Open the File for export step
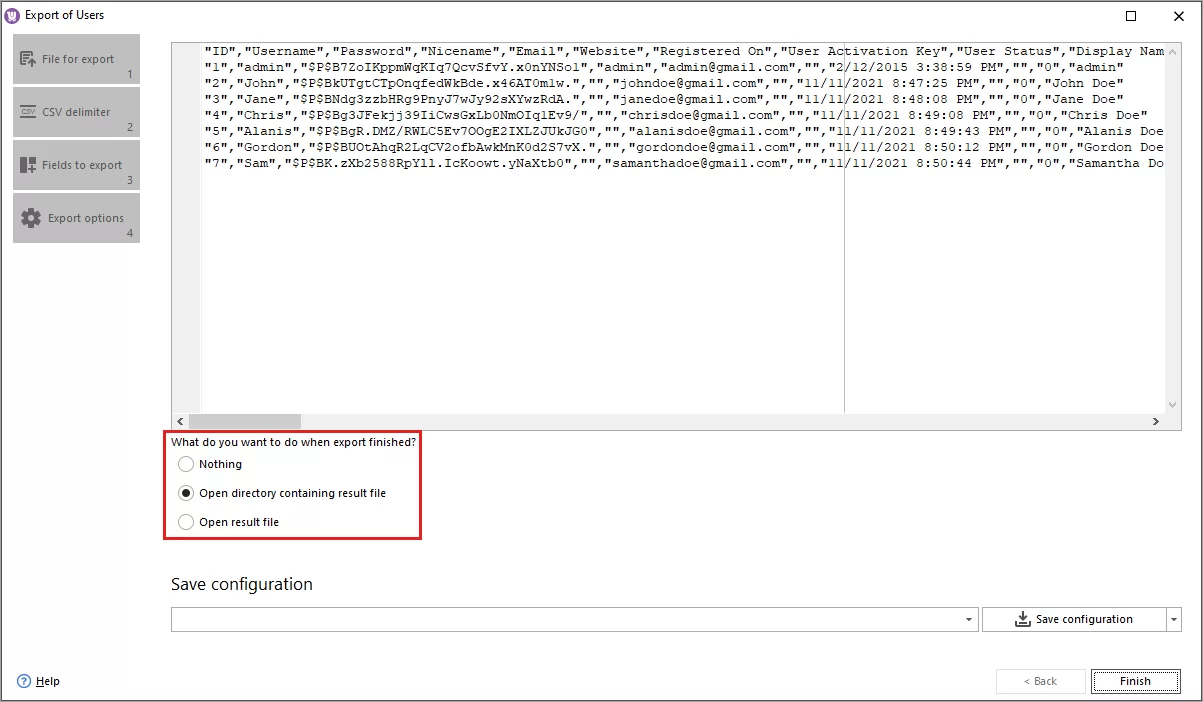 click(x=76, y=59)
